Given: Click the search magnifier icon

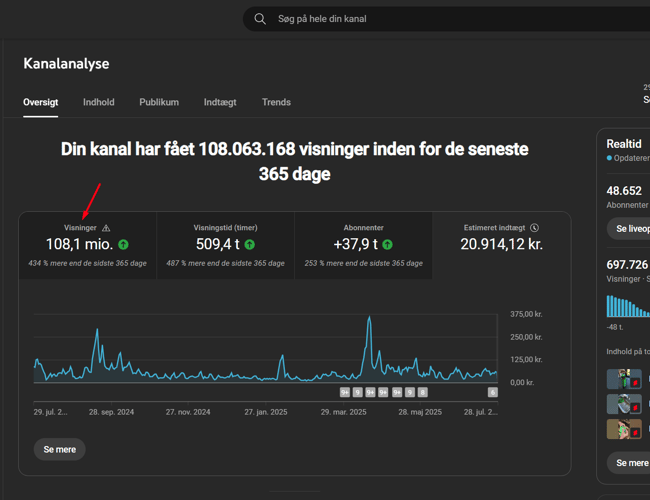Looking at the screenshot, I should [260, 19].
